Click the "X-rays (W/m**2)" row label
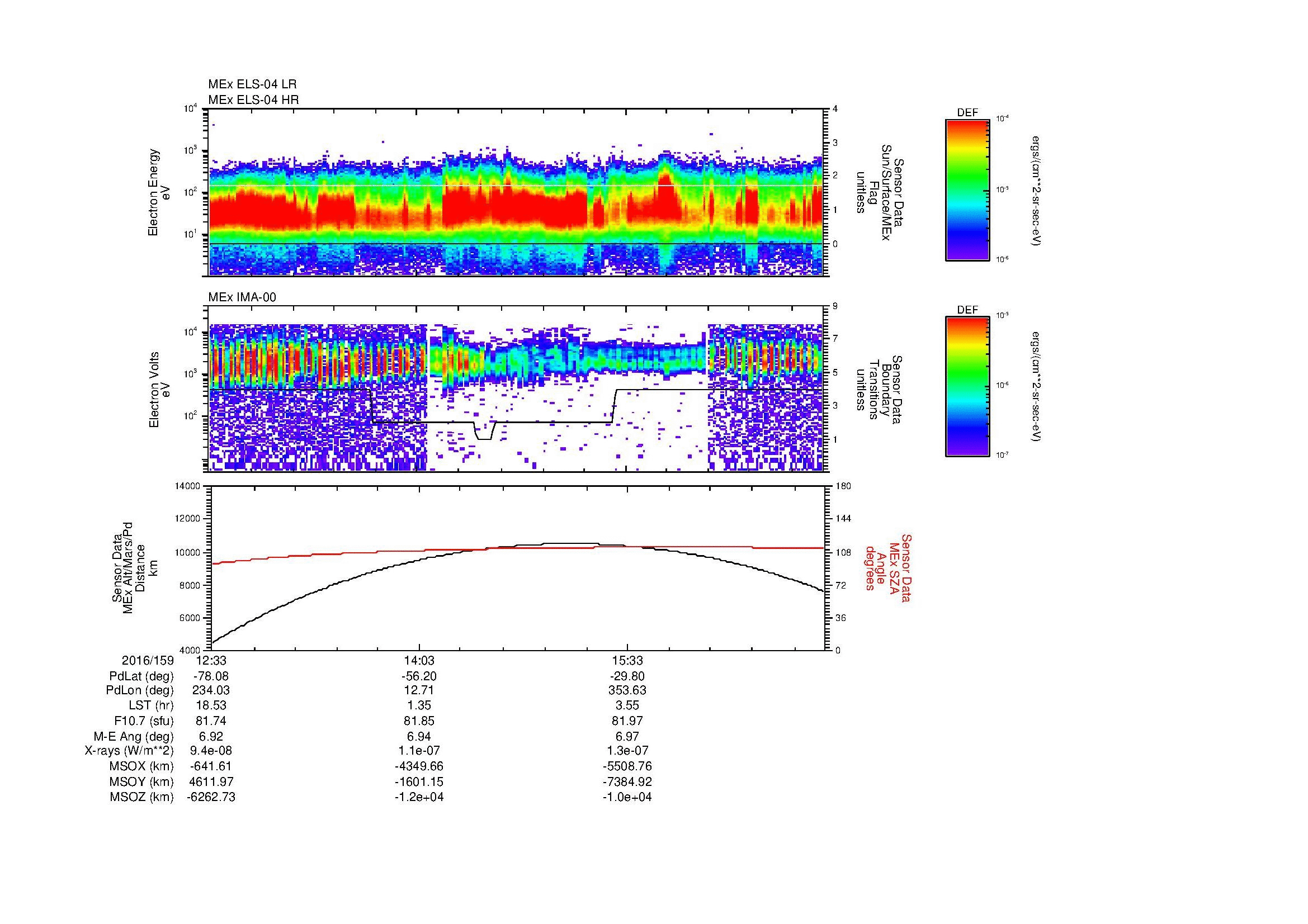Viewport: 1308px width, 924px height. pos(129,751)
